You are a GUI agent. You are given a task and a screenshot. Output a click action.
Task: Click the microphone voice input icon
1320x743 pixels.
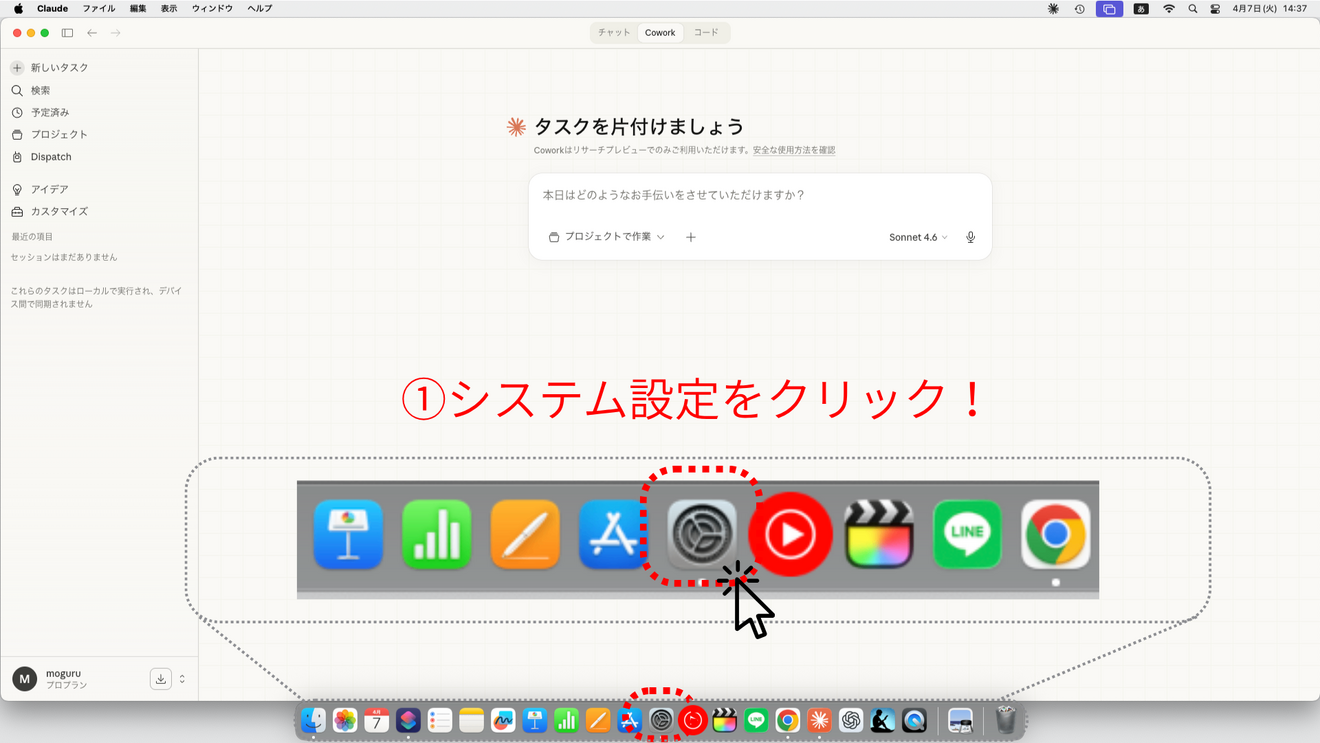(970, 237)
